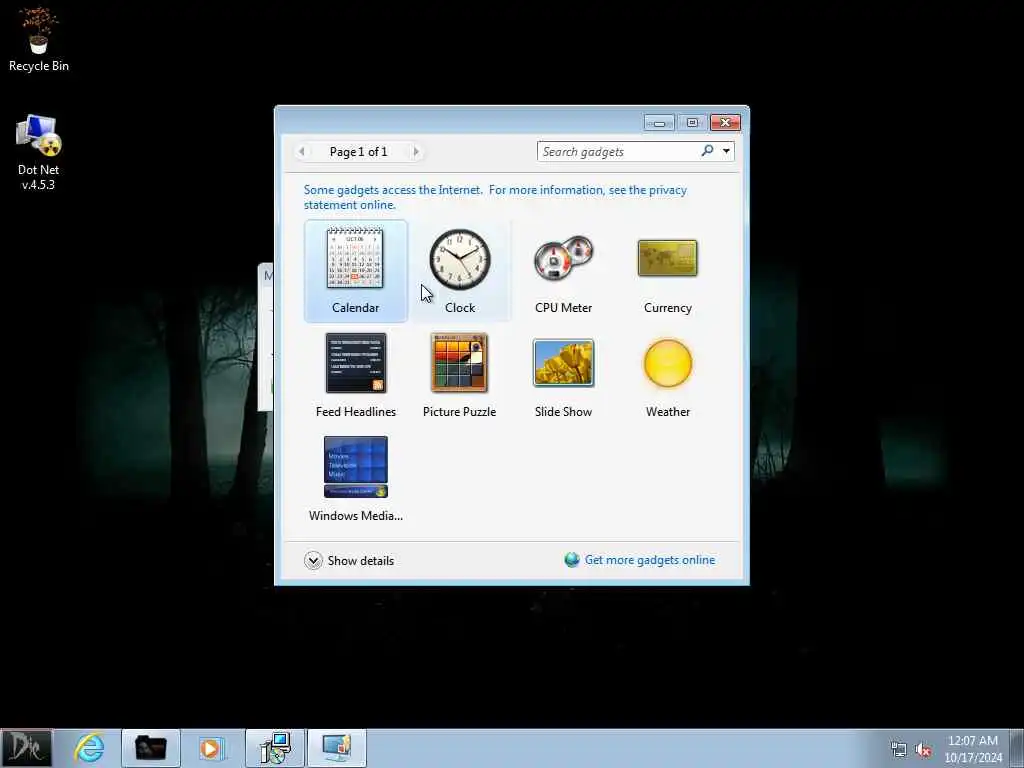1024x768 pixels.
Task: Click the Page 1 of 1 text
Action: click(x=359, y=152)
